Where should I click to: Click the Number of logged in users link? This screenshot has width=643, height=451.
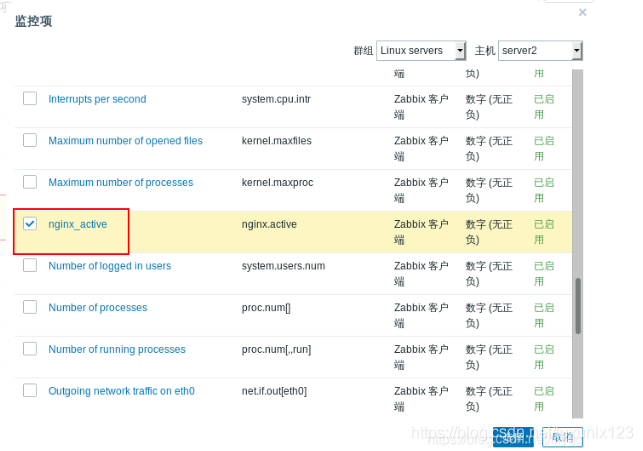tap(109, 266)
